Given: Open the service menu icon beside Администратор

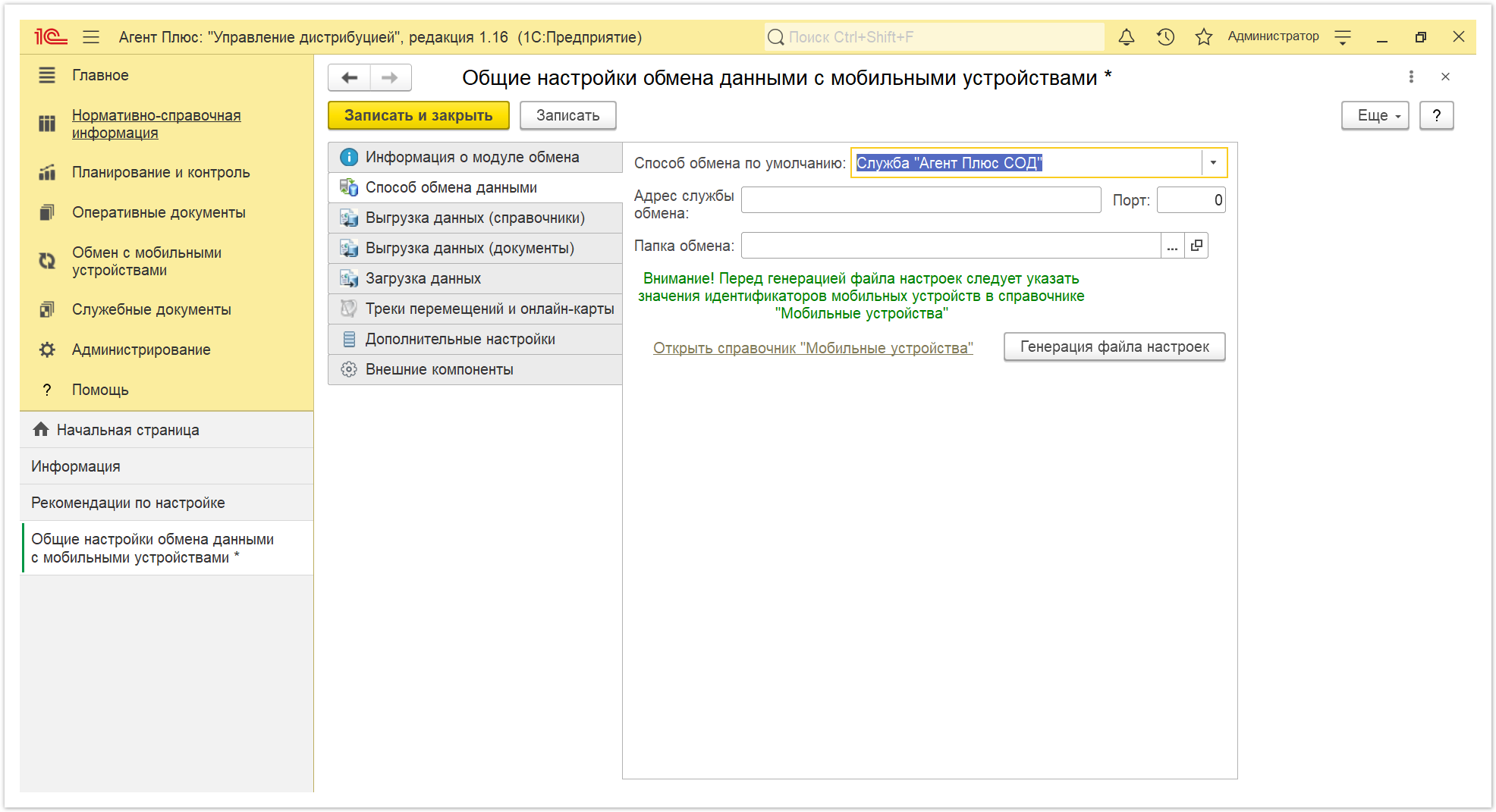Looking at the screenshot, I should 1343,36.
